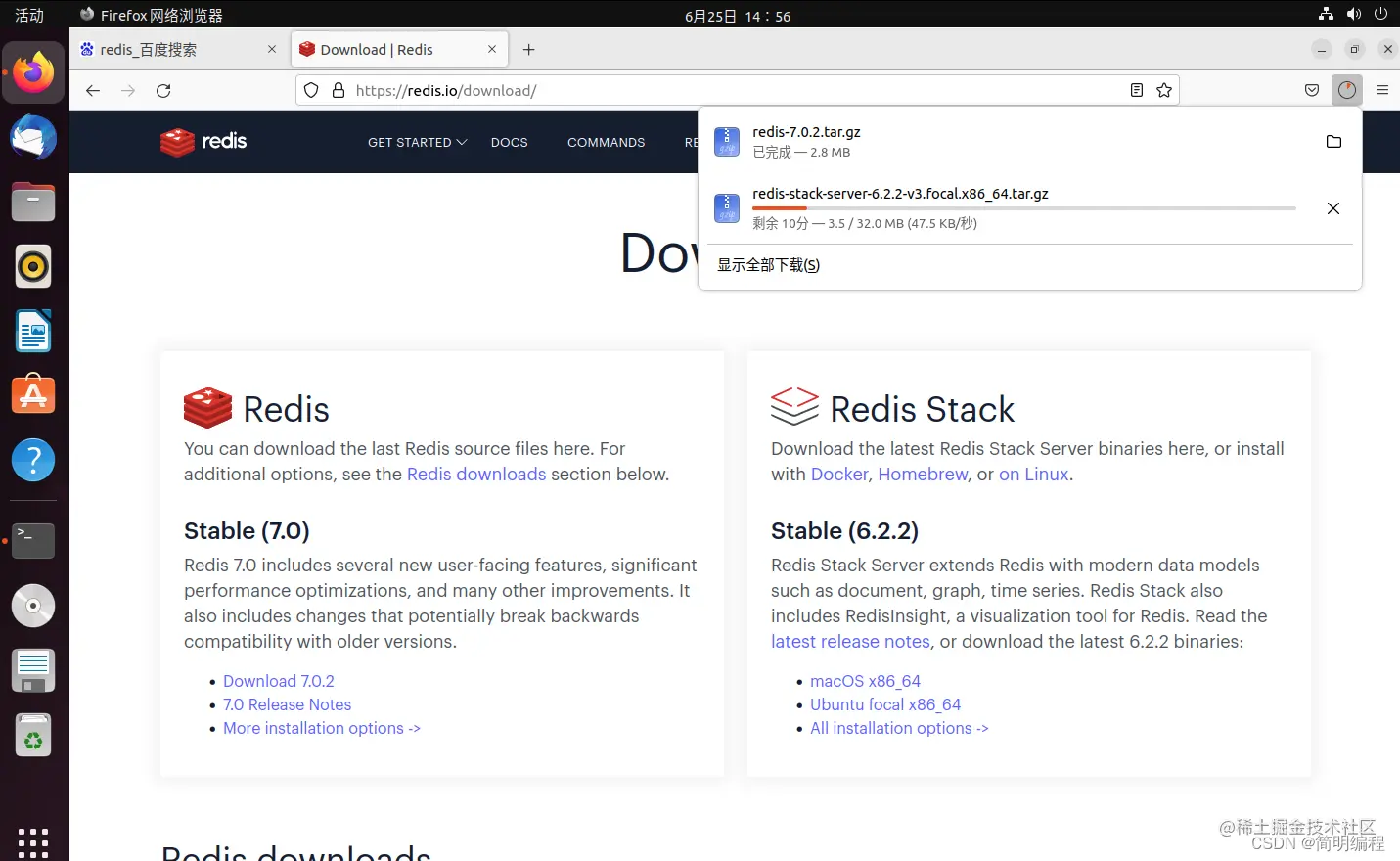This screenshot has height=861, width=1400.
Task: Open the Files manager dock icon
Action: click(33, 203)
